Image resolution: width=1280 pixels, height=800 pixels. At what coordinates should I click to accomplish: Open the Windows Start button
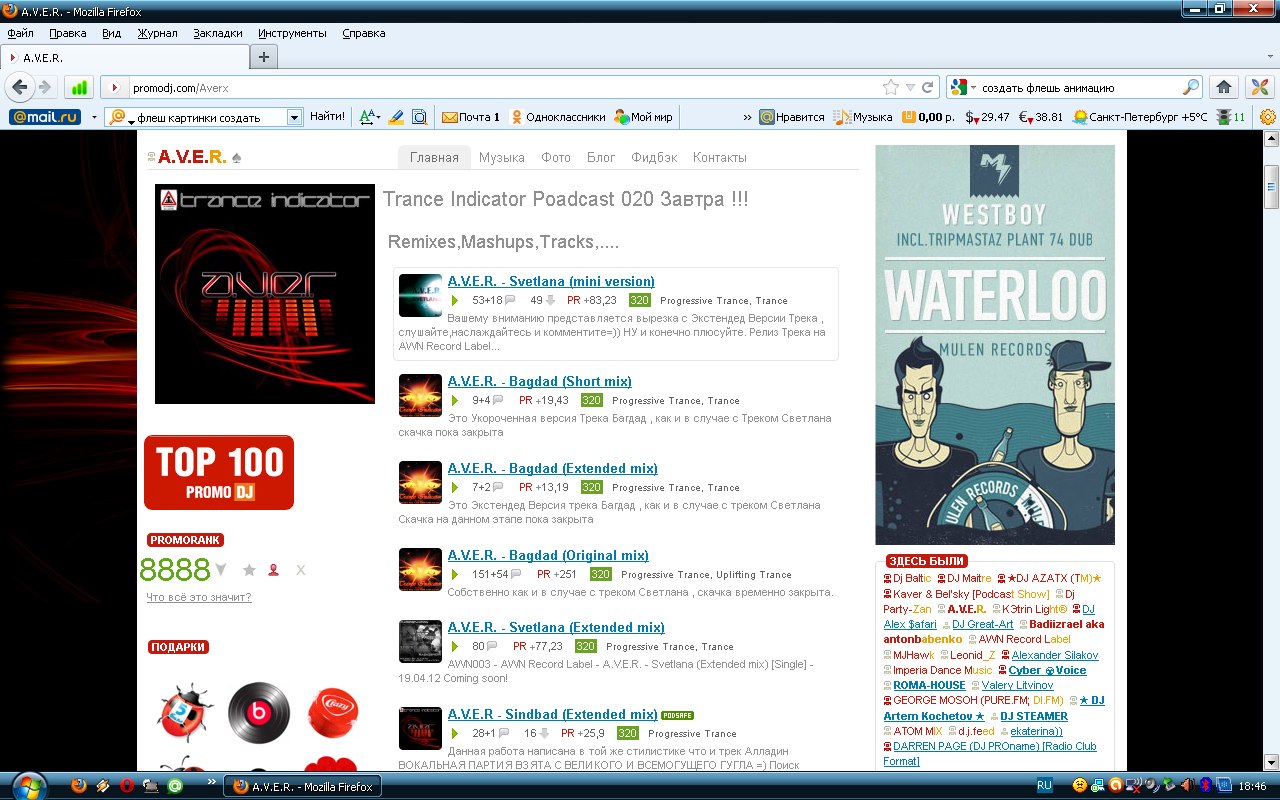click(30, 785)
